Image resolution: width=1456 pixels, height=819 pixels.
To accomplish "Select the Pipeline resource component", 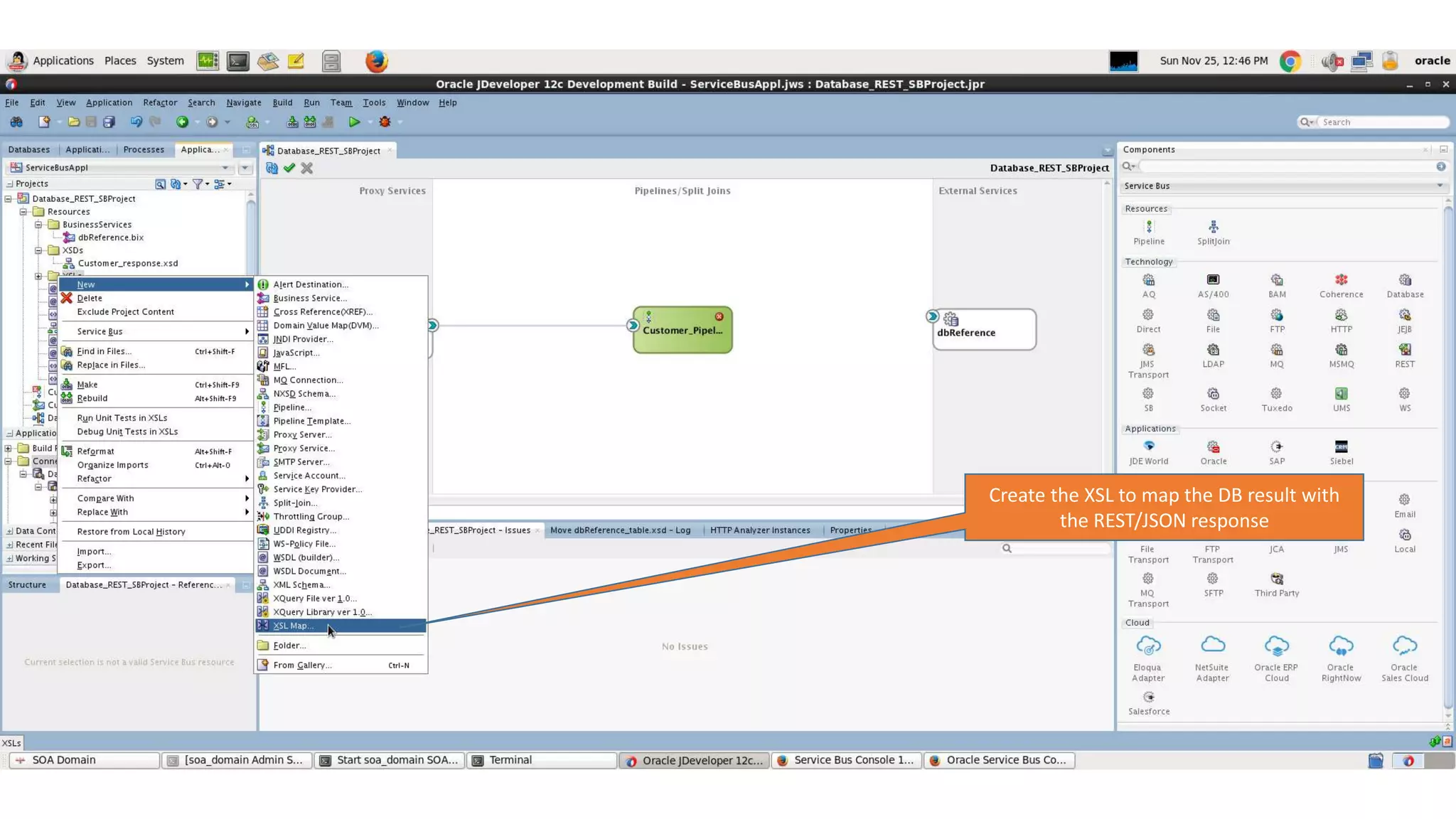I will [x=1149, y=232].
